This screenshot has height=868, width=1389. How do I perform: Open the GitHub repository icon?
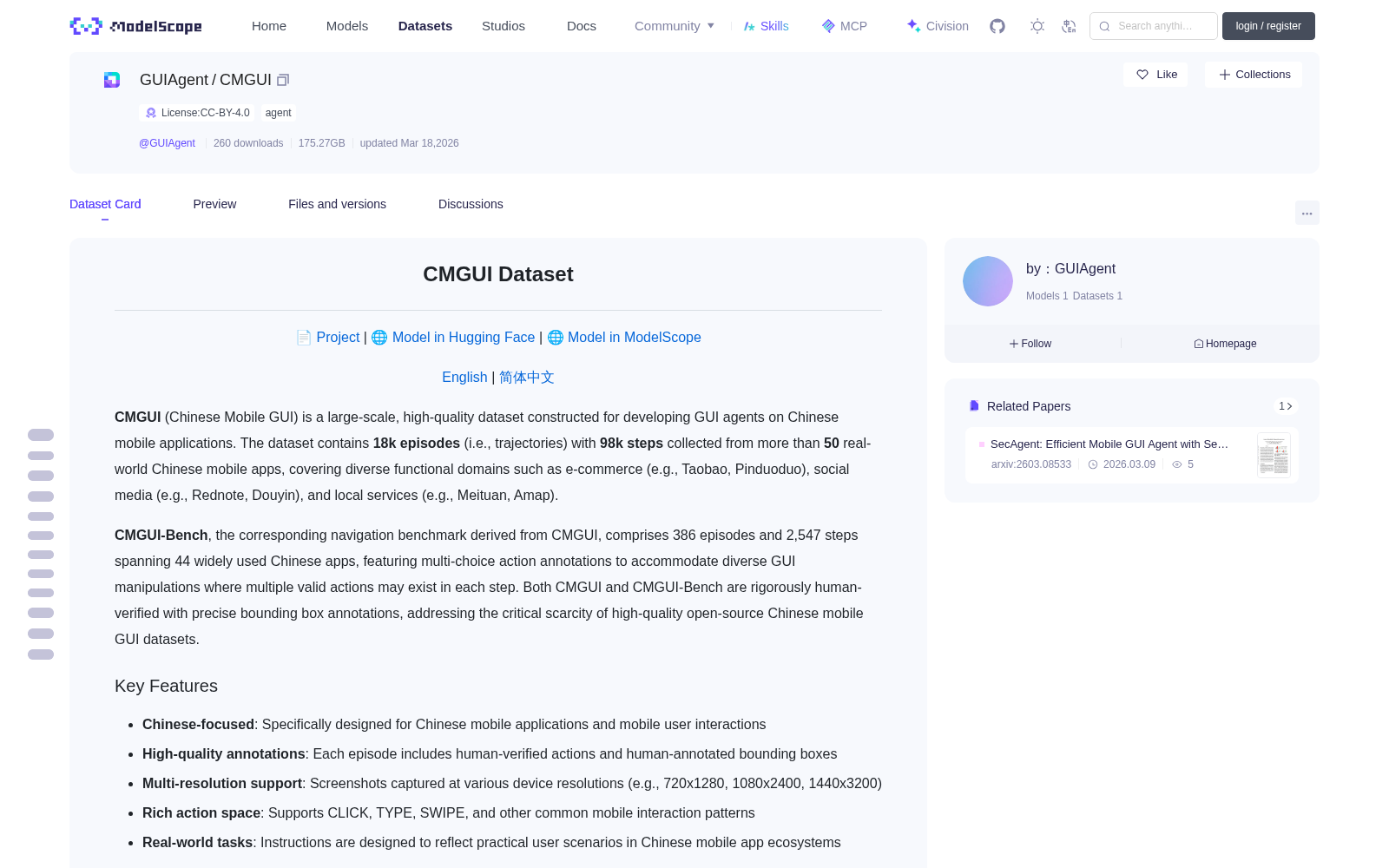click(x=997, y=26)
